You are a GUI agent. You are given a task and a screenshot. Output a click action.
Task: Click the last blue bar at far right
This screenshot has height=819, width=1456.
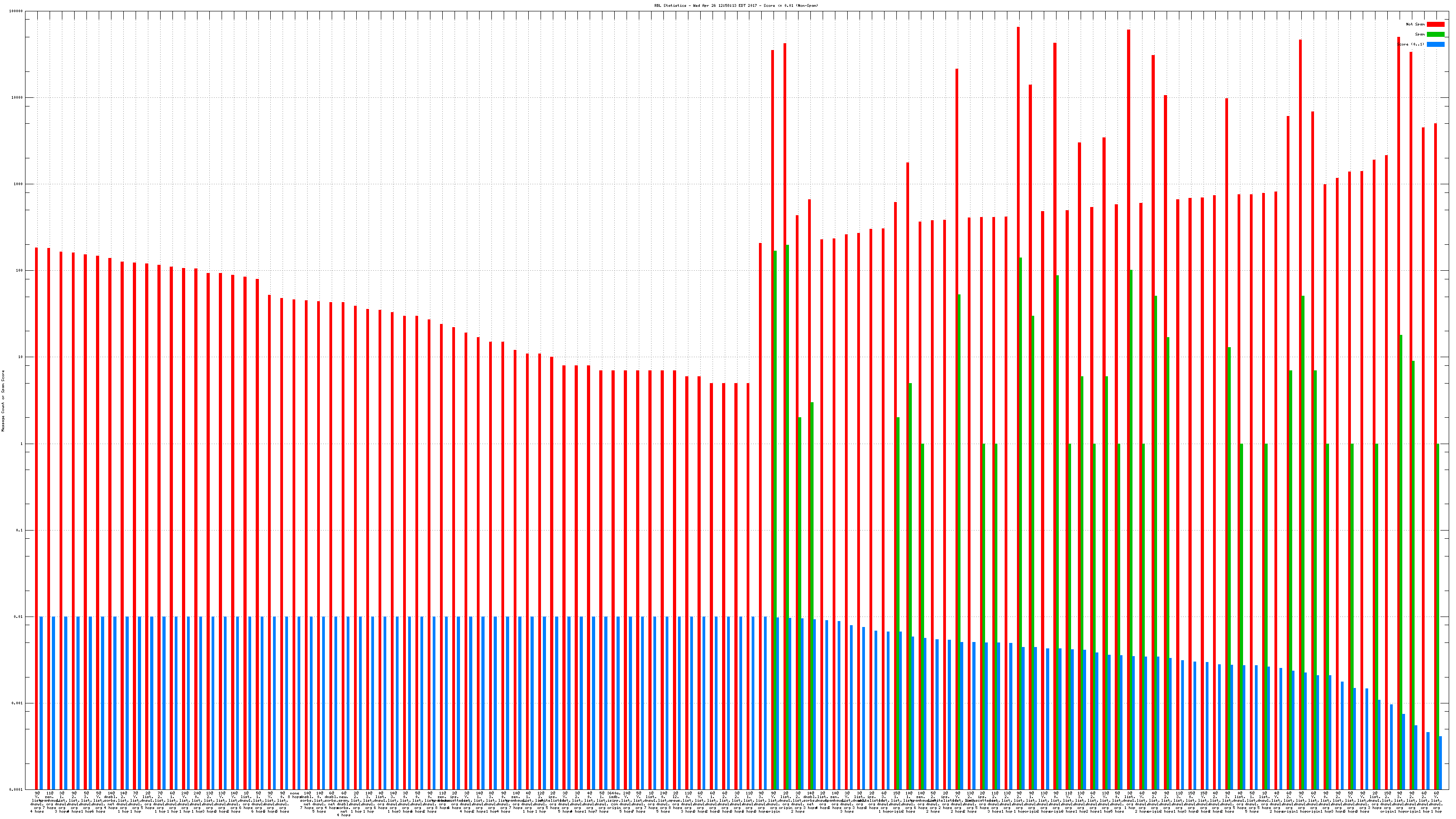[1440, 763]
